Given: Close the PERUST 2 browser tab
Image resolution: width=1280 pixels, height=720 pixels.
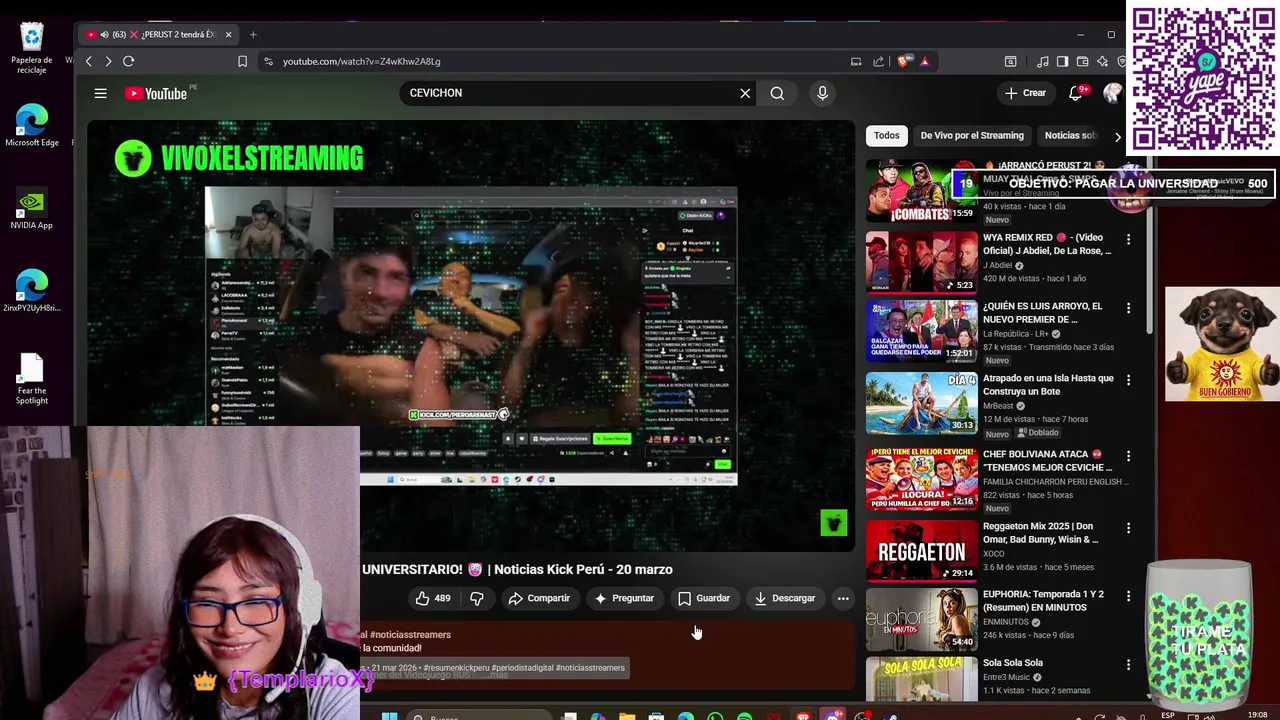Looking at the screenshot, I should (228, 34).
